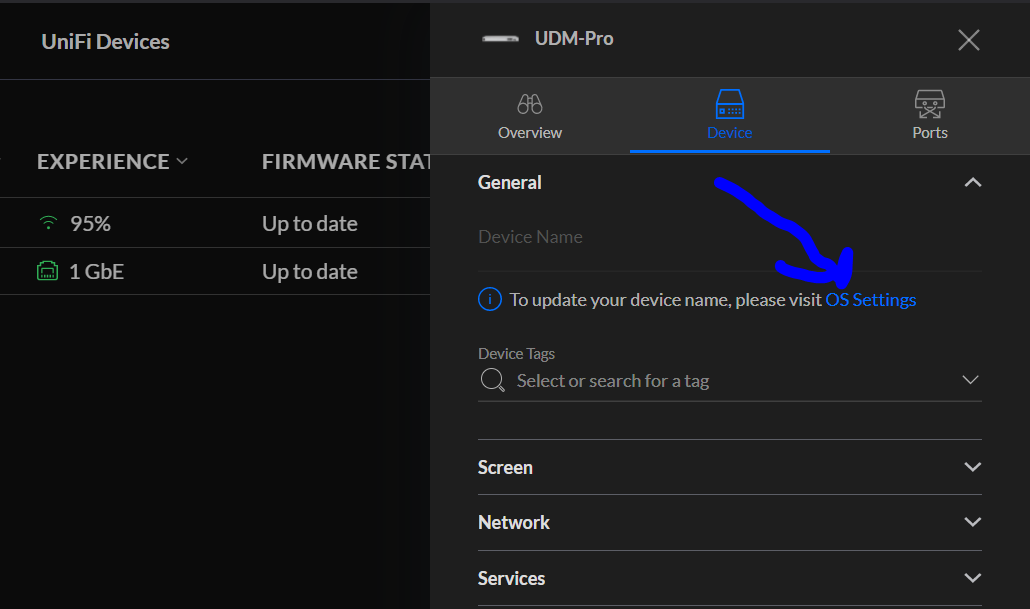Open the EXPERIENCE column dropdown arrow
The height and width of the screenshot is (609, 1030).
[x=182, y=161]
